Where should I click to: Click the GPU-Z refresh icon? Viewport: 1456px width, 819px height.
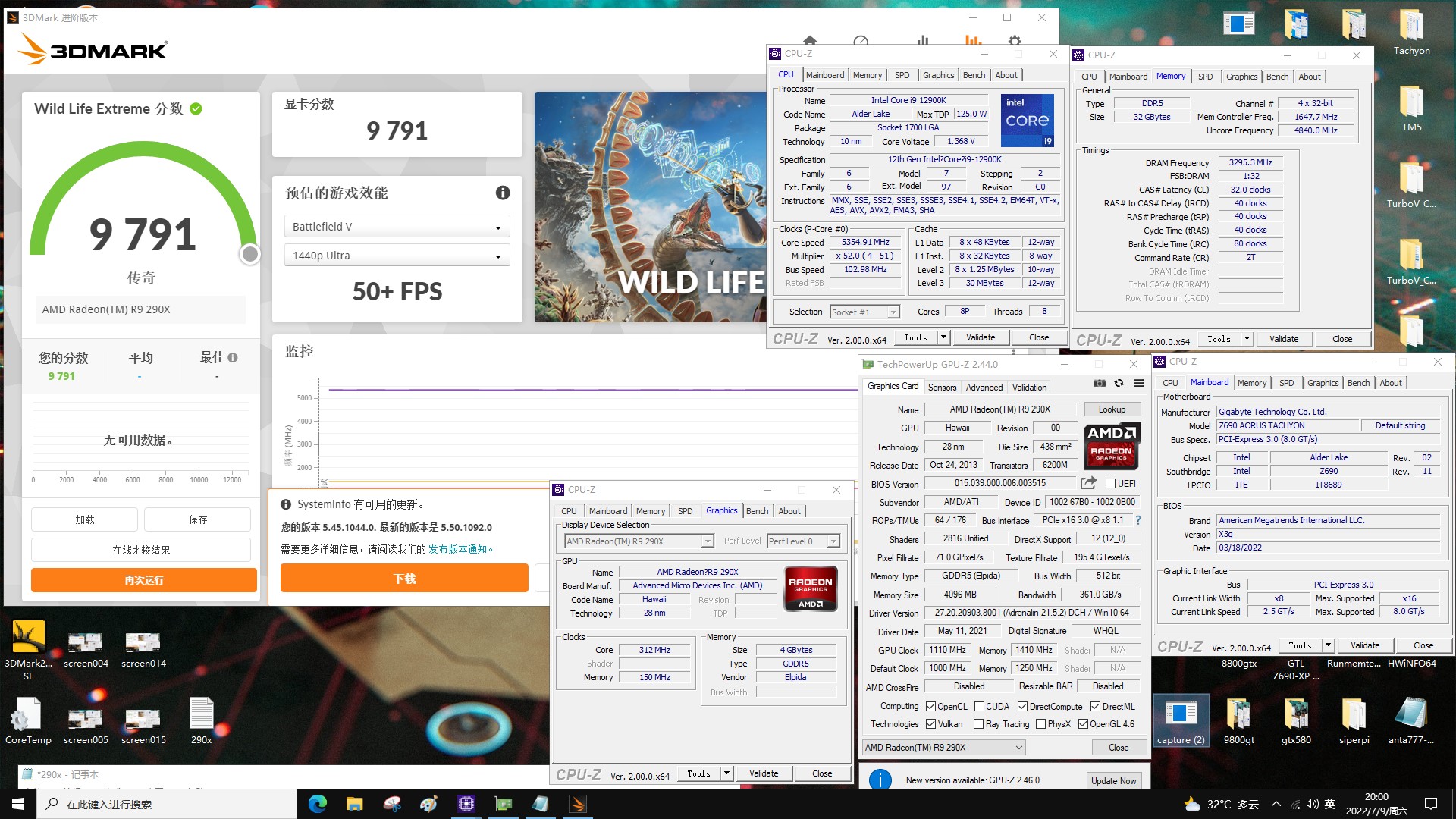[x=1119, y=384]
